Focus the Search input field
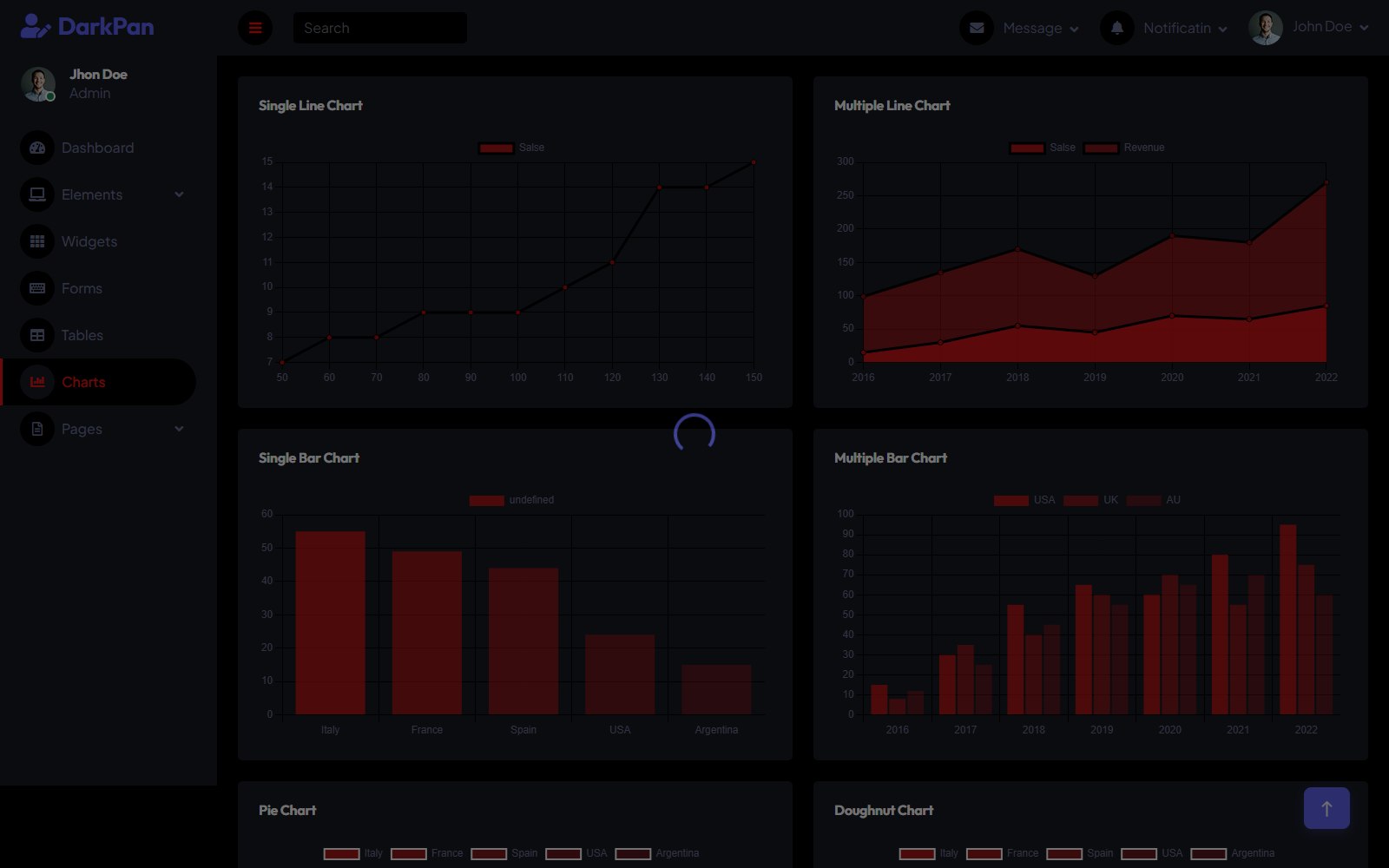 [x=380, y=28]
